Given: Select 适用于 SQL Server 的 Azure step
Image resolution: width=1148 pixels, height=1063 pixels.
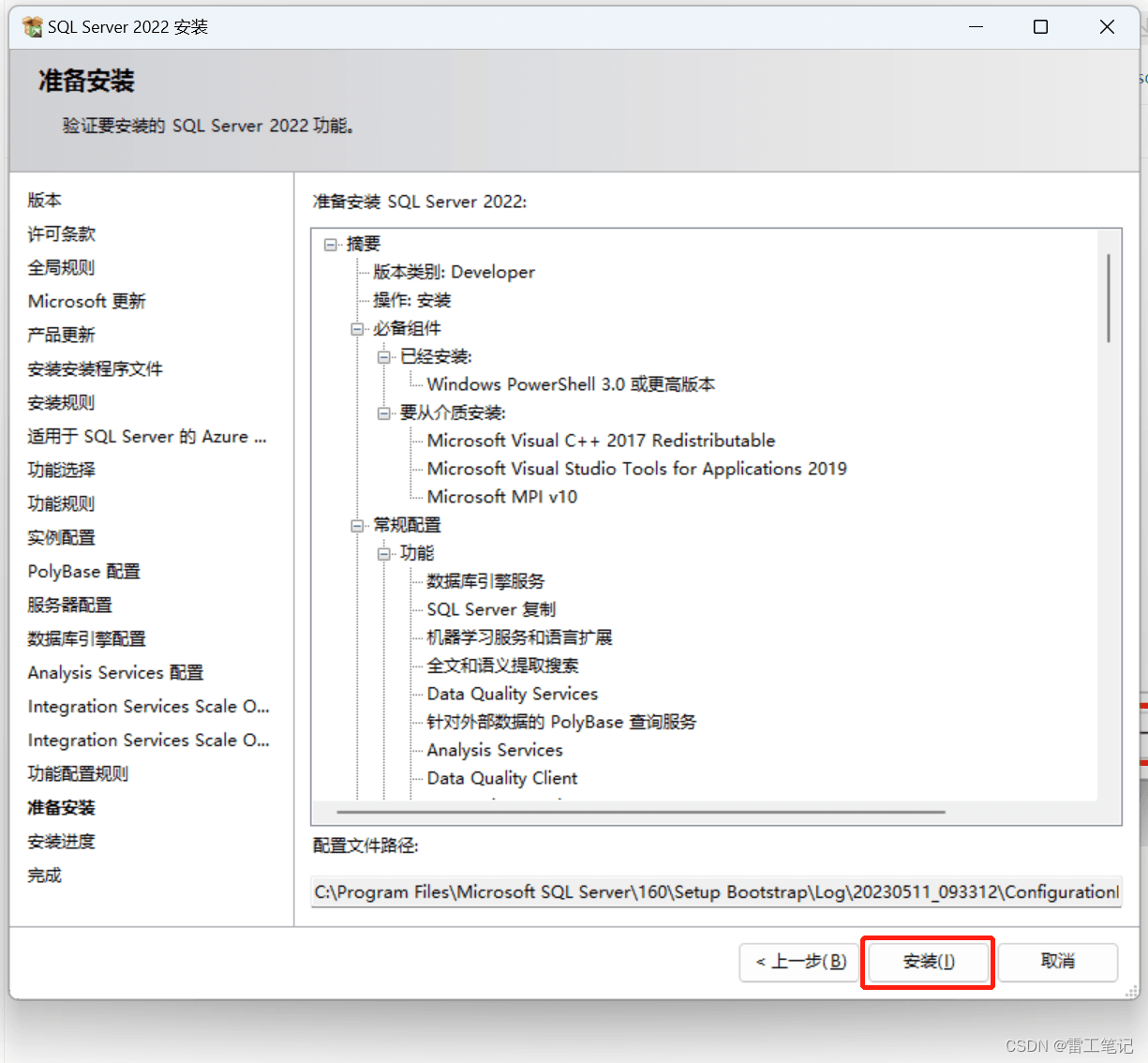Looking at the screenshot, I should click(147, 436).
